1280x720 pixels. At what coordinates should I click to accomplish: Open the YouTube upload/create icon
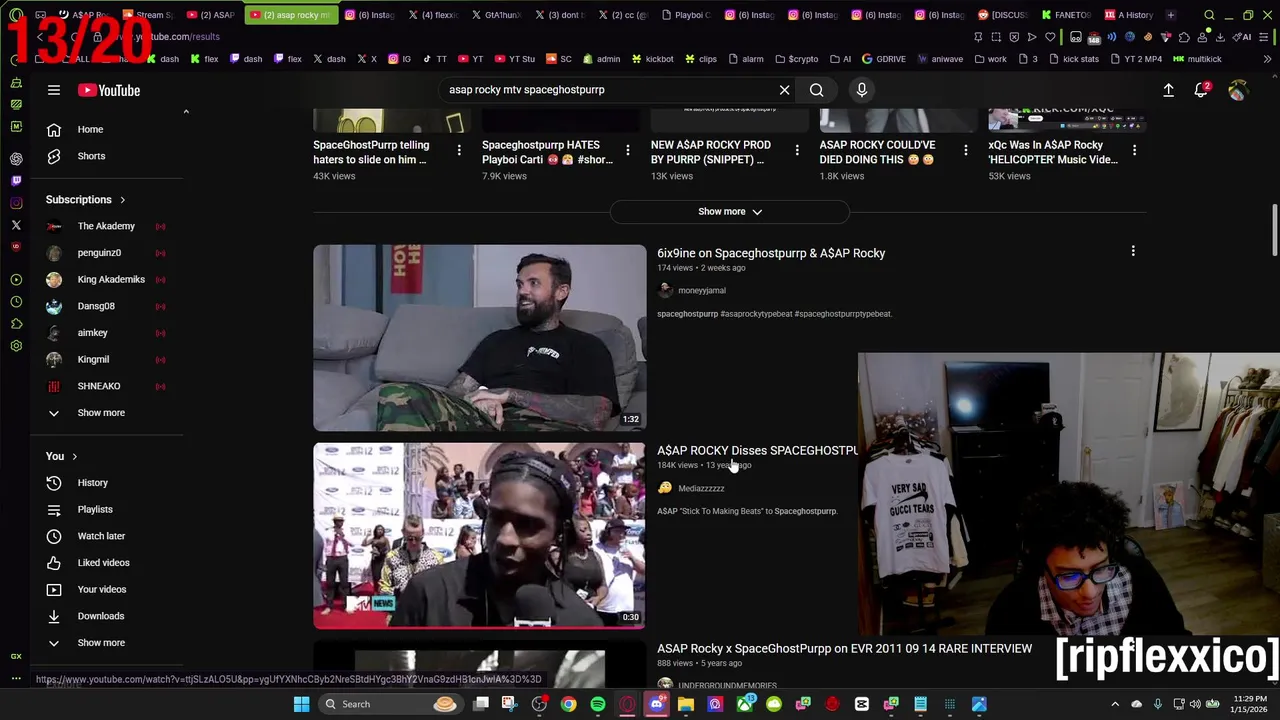tap(1168, 90)
